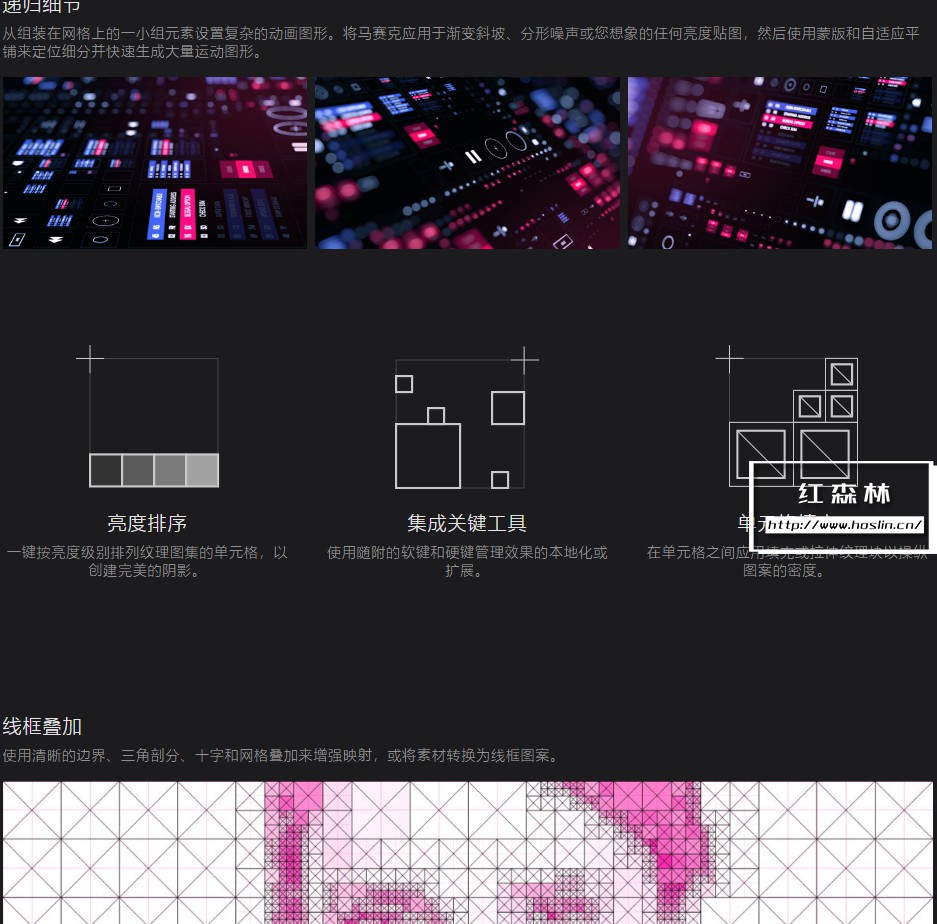Click the darkest swatch in 亮度排序 icon
Screen dimensions: 937x924
(106, 470)
